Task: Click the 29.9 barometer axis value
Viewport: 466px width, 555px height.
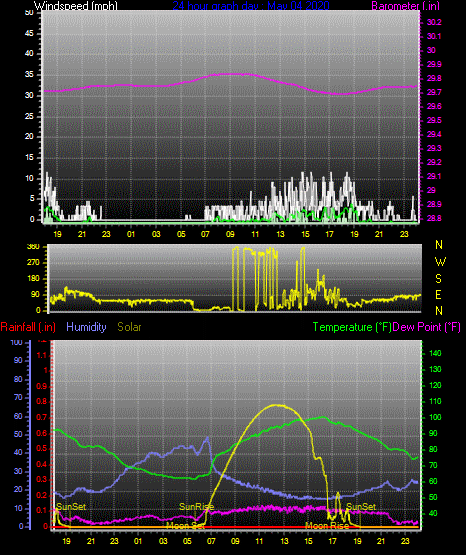Action: click(434, 64)
